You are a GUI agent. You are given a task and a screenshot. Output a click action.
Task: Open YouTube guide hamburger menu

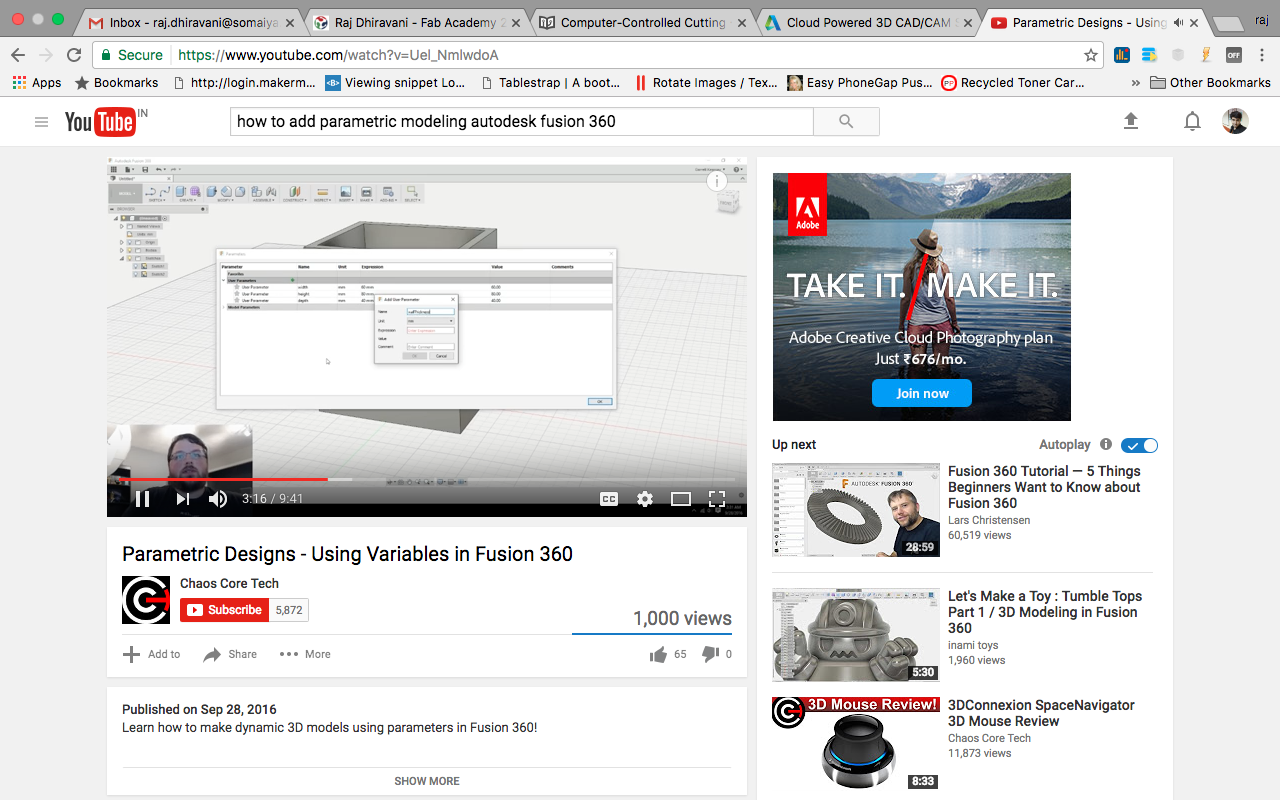tap(41, 122)
